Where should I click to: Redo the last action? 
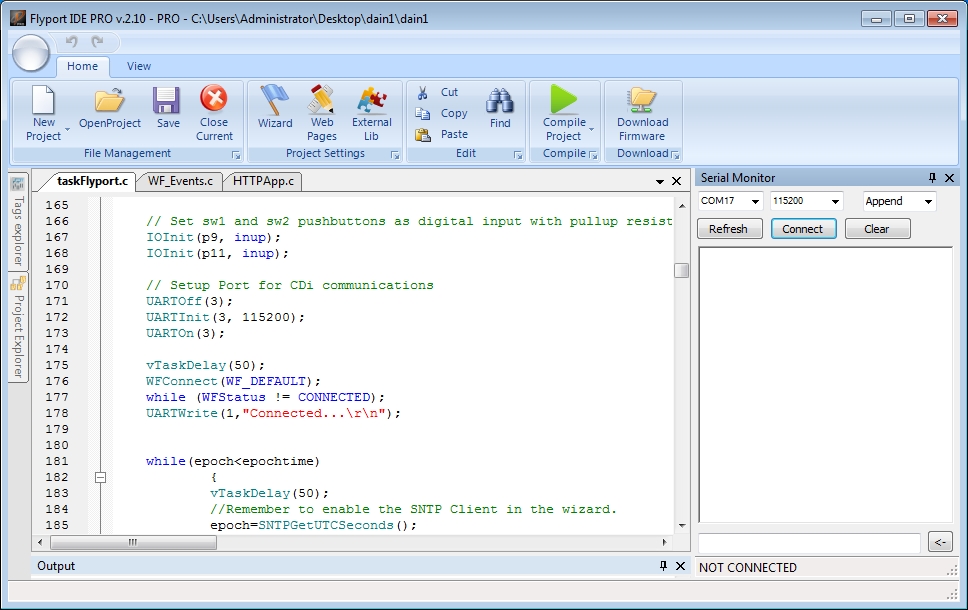[97, 41]
